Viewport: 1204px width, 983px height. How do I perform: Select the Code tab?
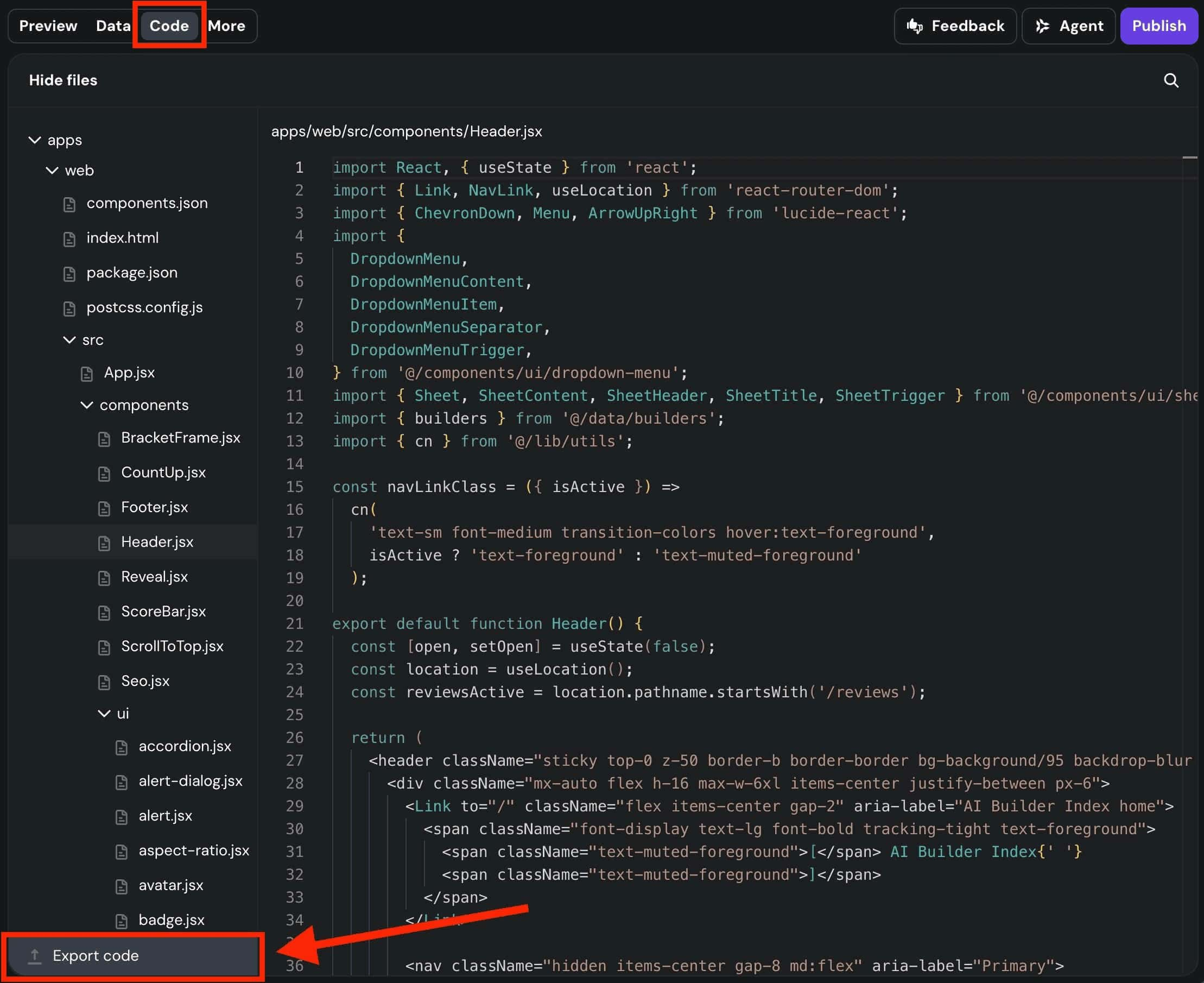[169, 26]
